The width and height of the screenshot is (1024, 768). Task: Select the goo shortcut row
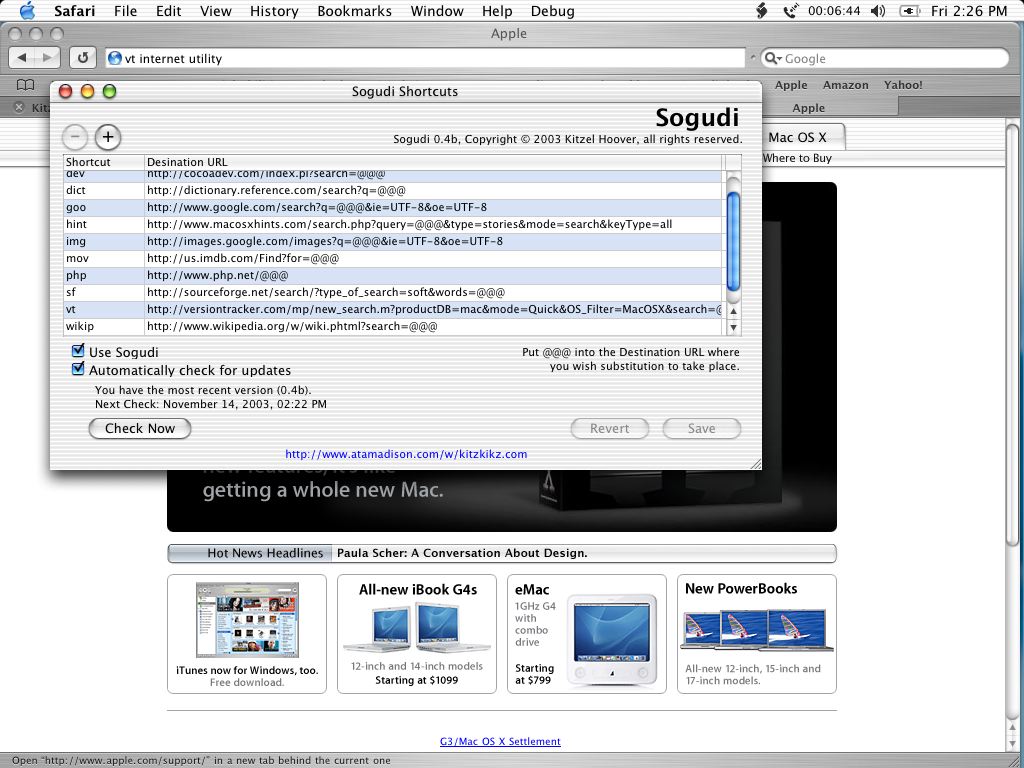[393, 207]
